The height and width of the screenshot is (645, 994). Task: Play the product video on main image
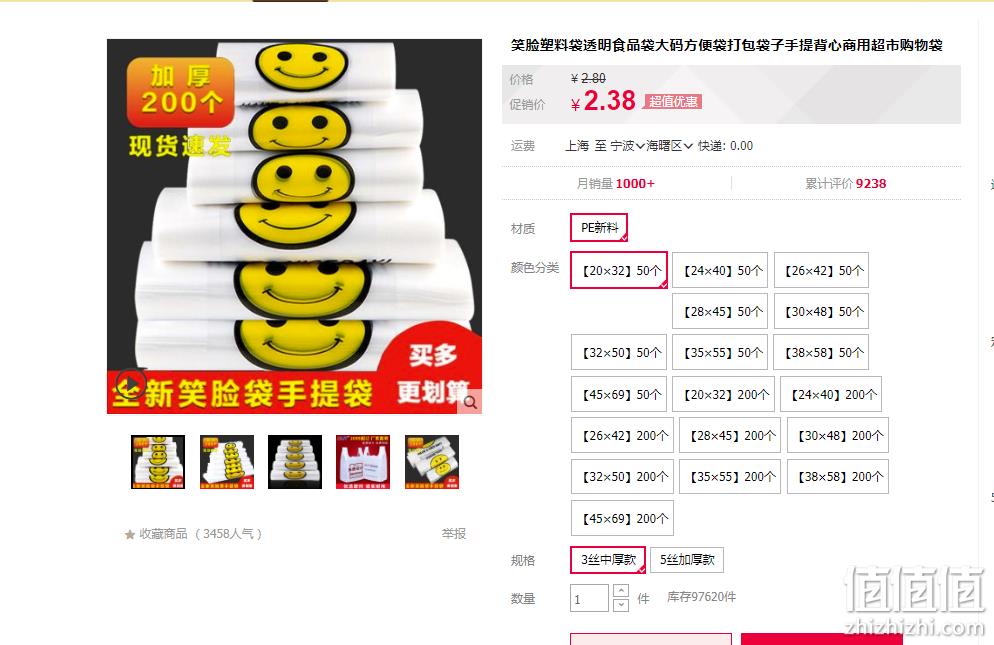point(131,384)
